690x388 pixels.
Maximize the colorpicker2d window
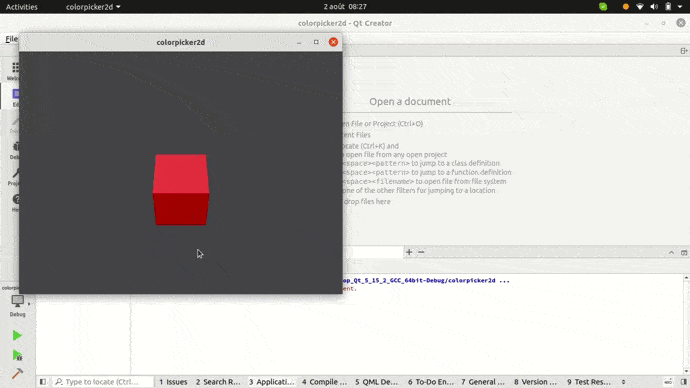(x=316, y=42)
